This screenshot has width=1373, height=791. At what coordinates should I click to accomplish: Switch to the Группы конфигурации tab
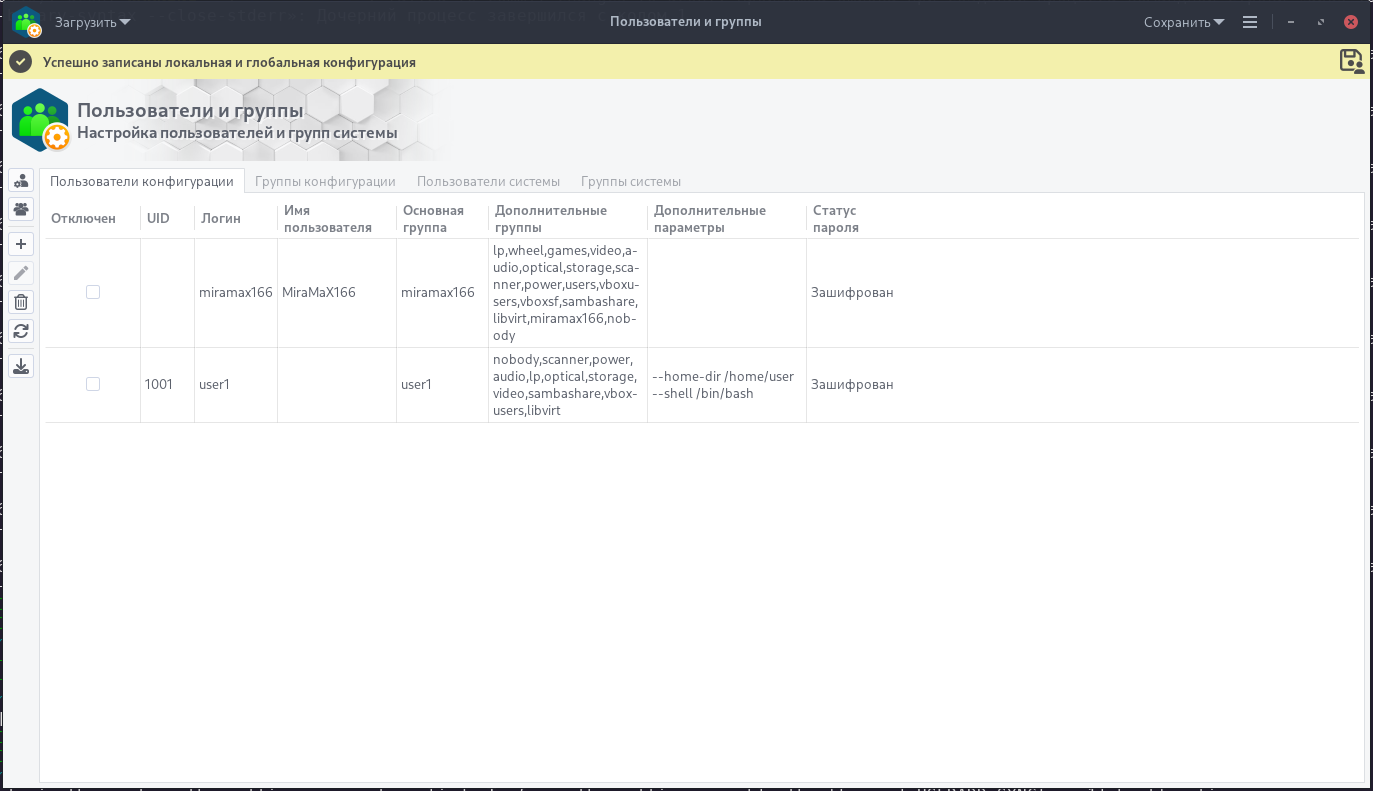325,181
